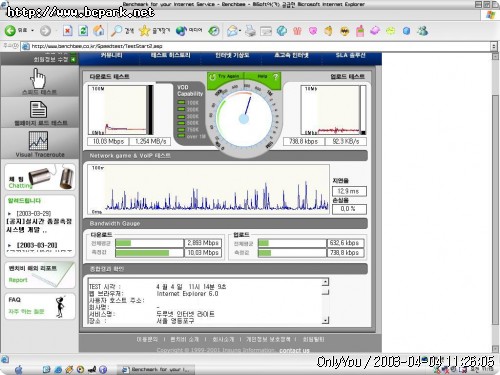This screenshot has width=500, height=375.
Task: Open Favorites star toolbar icon
Action: 144,31
